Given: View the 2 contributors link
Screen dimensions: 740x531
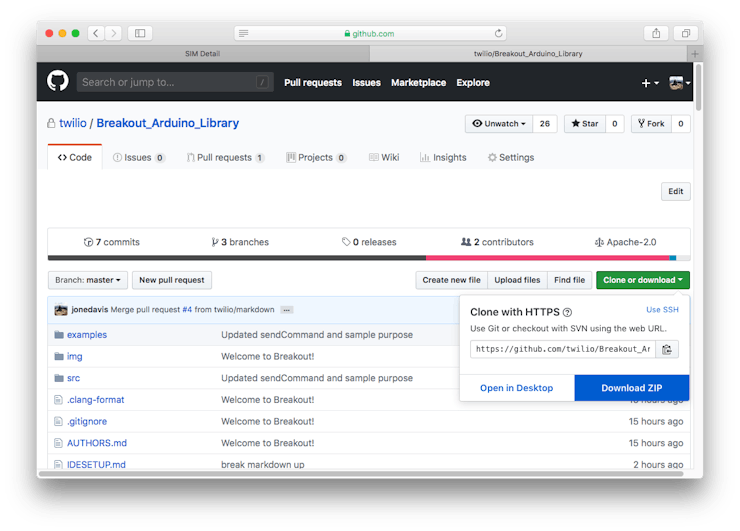Looking at the screenshot, I should (x=497, y=242).
